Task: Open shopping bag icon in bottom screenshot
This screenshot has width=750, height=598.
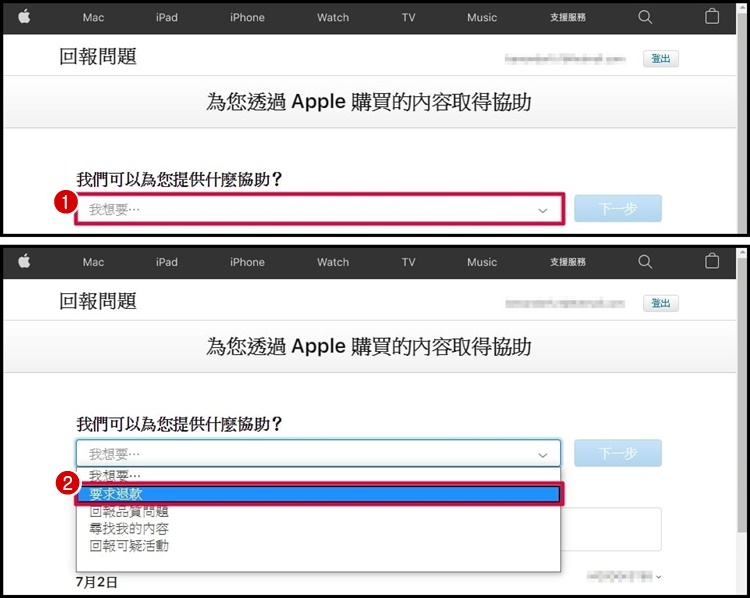Action: [x=712, y=261]
